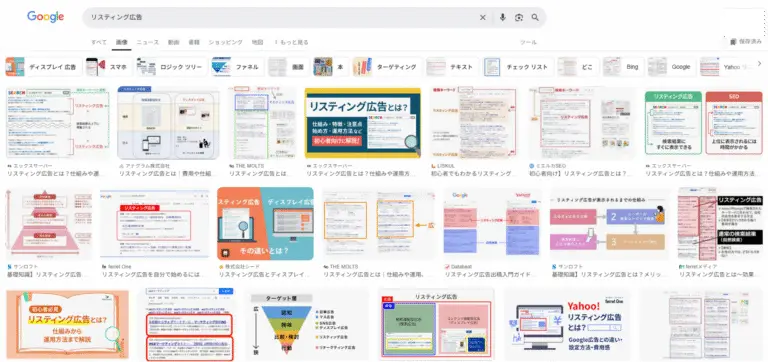Screen dimensions: 768x362
Task: Select the 画像 images tab
Action: click(121, 43)
